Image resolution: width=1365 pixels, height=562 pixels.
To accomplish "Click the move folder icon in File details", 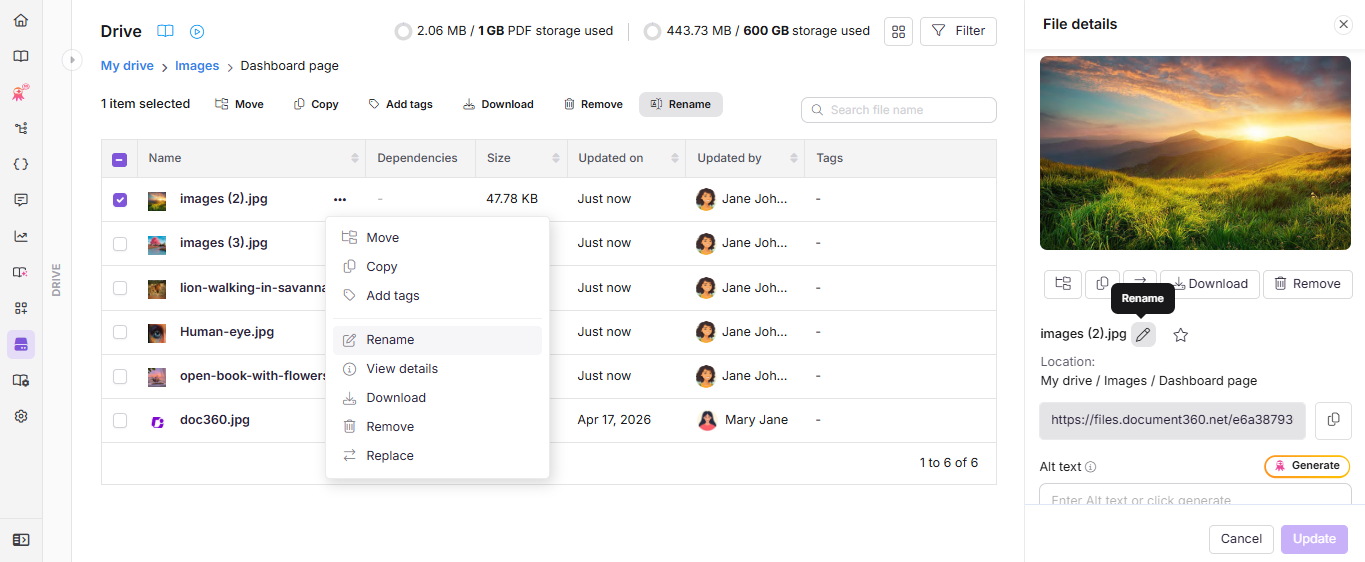I will click(1063, 284).
